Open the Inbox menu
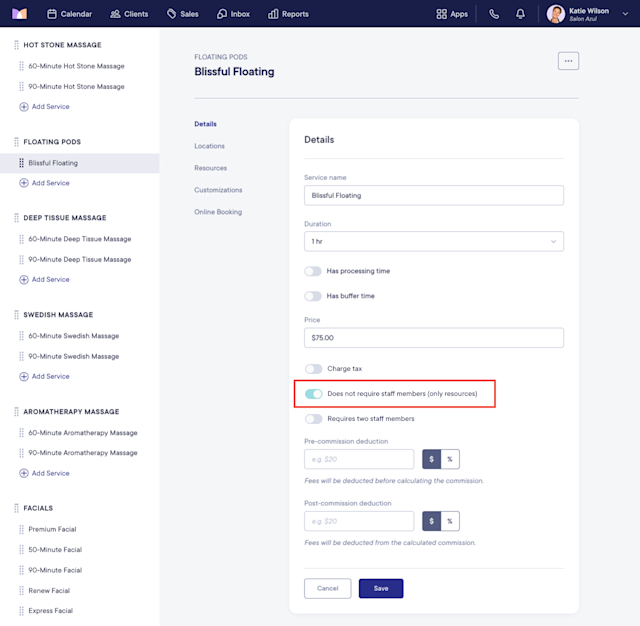Viewport: 640px width, 626px height. tap(233, 14)
